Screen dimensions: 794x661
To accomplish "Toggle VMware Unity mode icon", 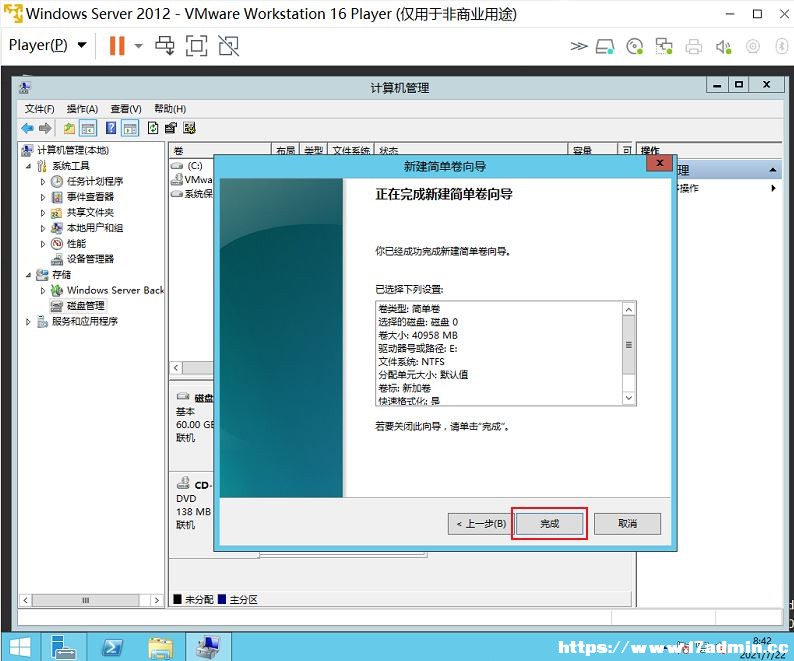I will pyautogui.click(x=229, y=46).
